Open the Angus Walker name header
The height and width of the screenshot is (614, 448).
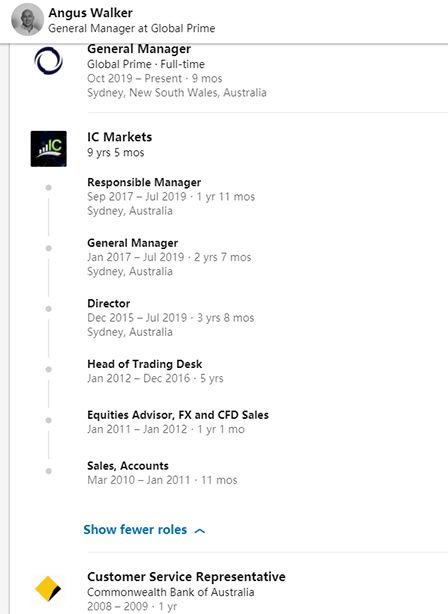(90, 13)
